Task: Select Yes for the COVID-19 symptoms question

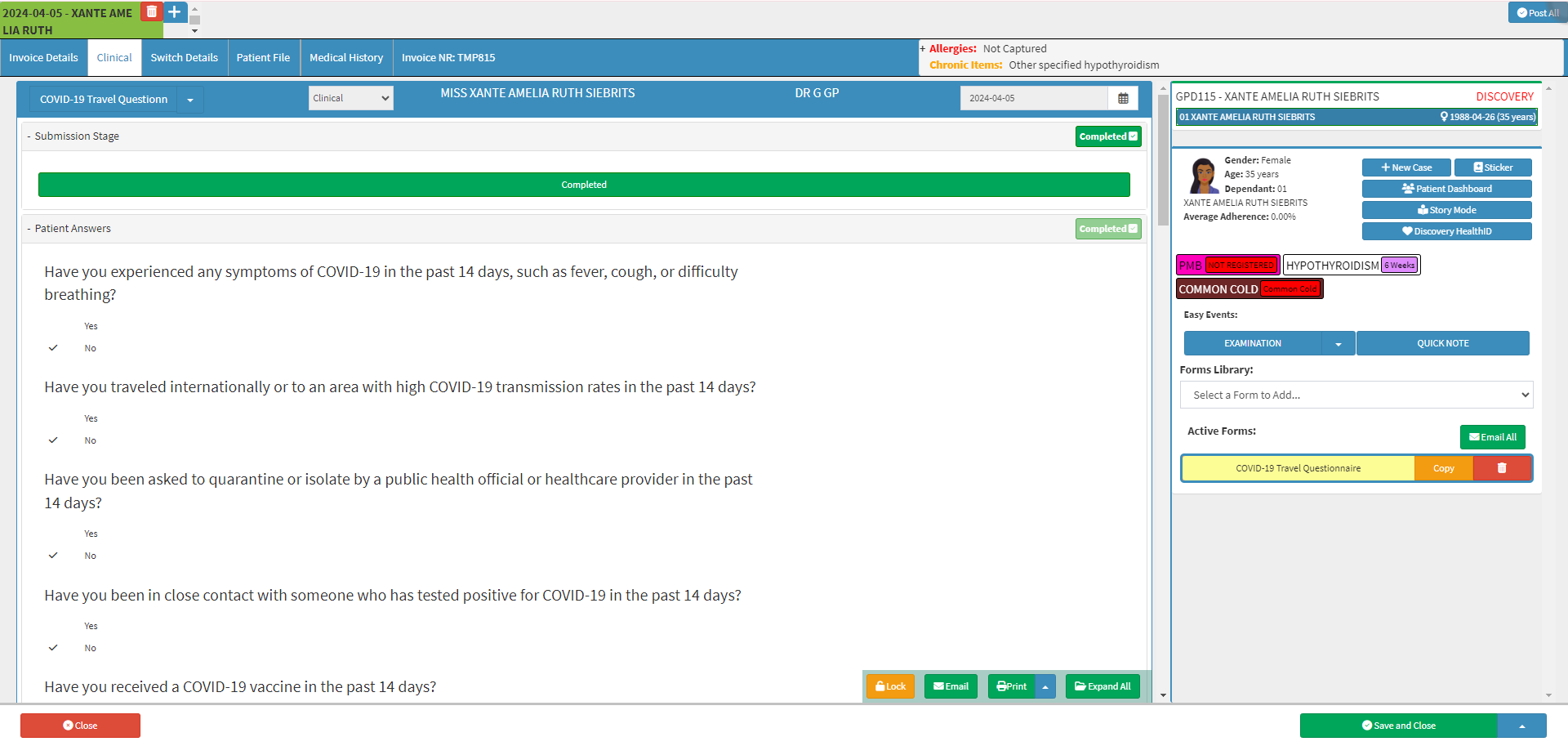Action: click(91, 326)
